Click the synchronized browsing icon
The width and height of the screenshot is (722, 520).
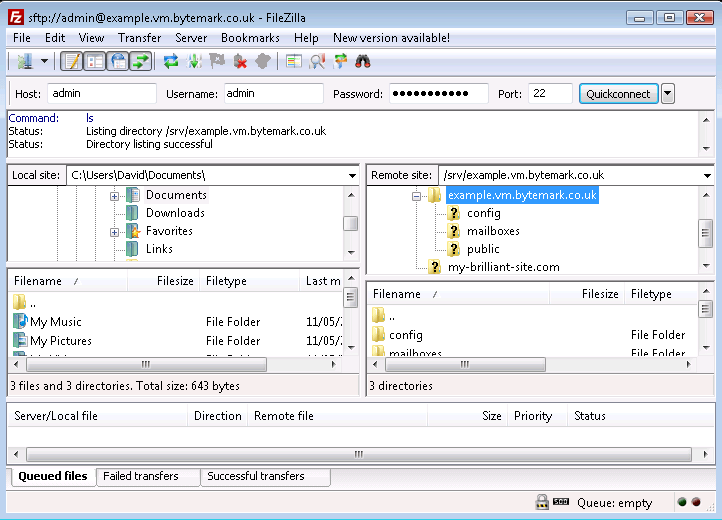pyautogui.click(x=340, y=61)
